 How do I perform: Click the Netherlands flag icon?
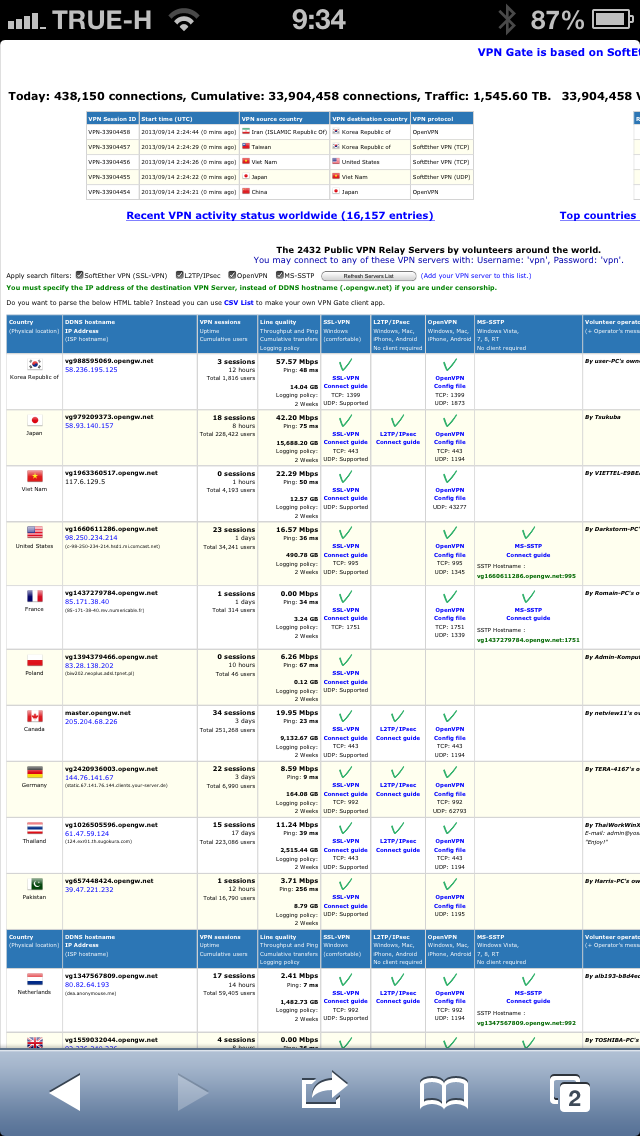(34, 979)
